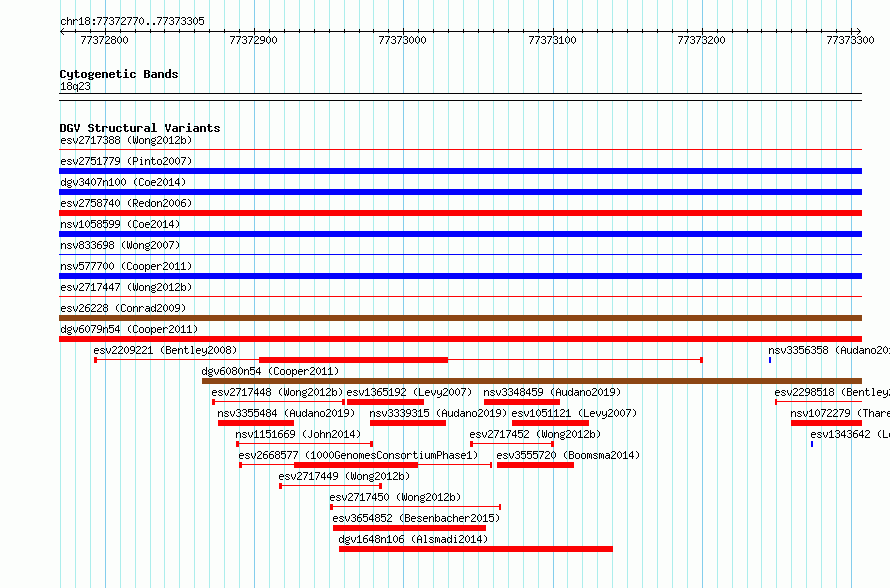Viewport: 890px width, 588px height.
Task: Click the chr18:77372770..77373305 region label
Action: coord(132,21)
